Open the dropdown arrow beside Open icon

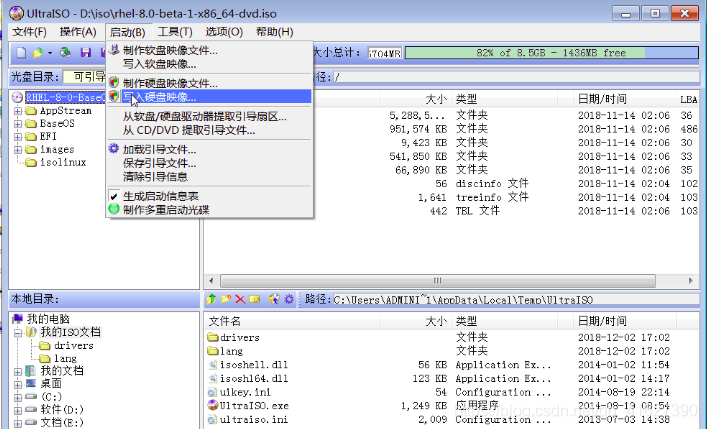point(50,53)
